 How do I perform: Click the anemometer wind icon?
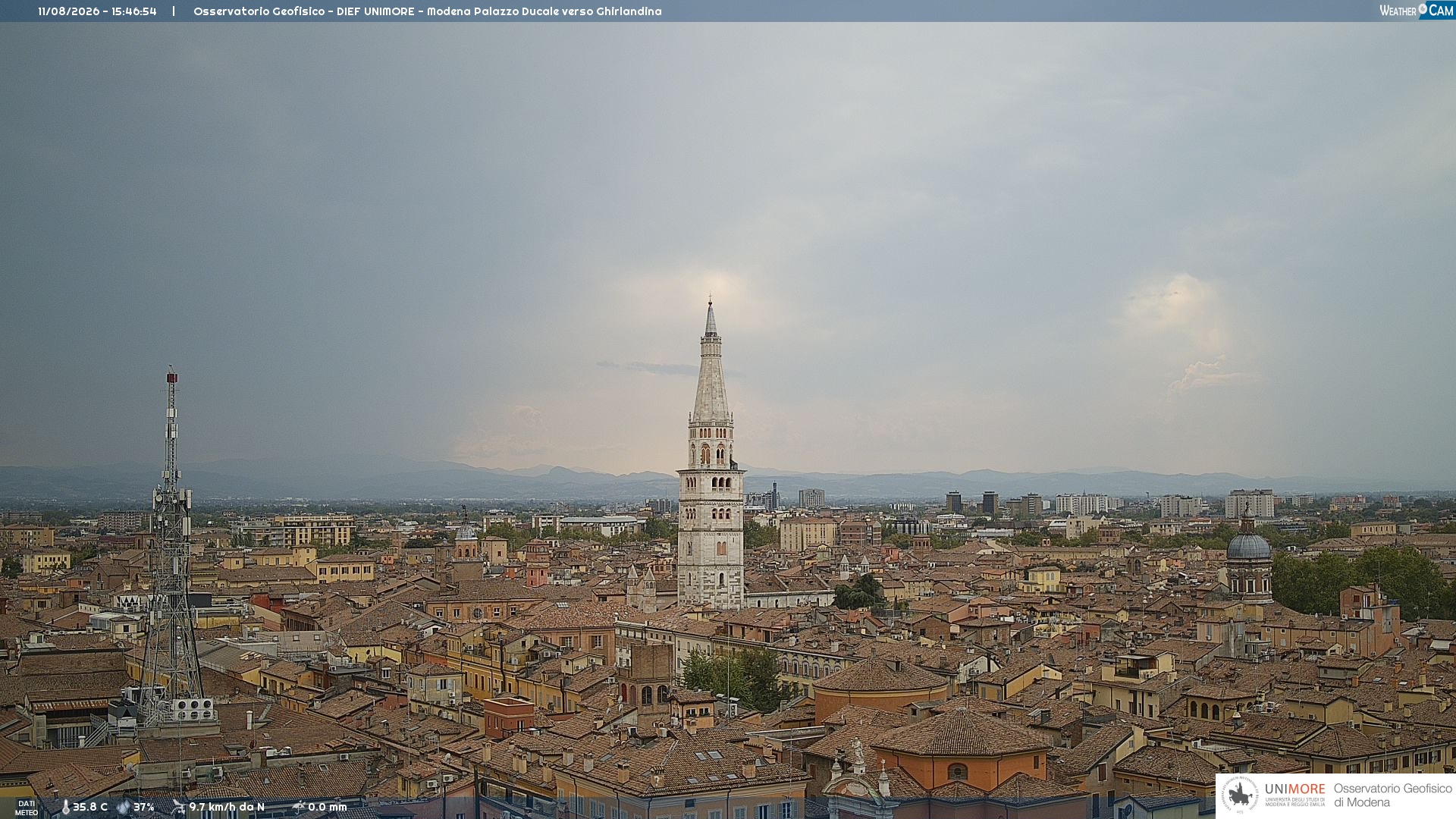click(x=178, y=807)
